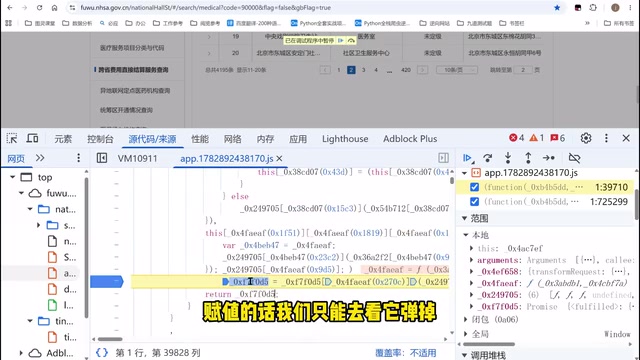
Task: Select the VM10911 source tab
Action: (x=138, y=158)
